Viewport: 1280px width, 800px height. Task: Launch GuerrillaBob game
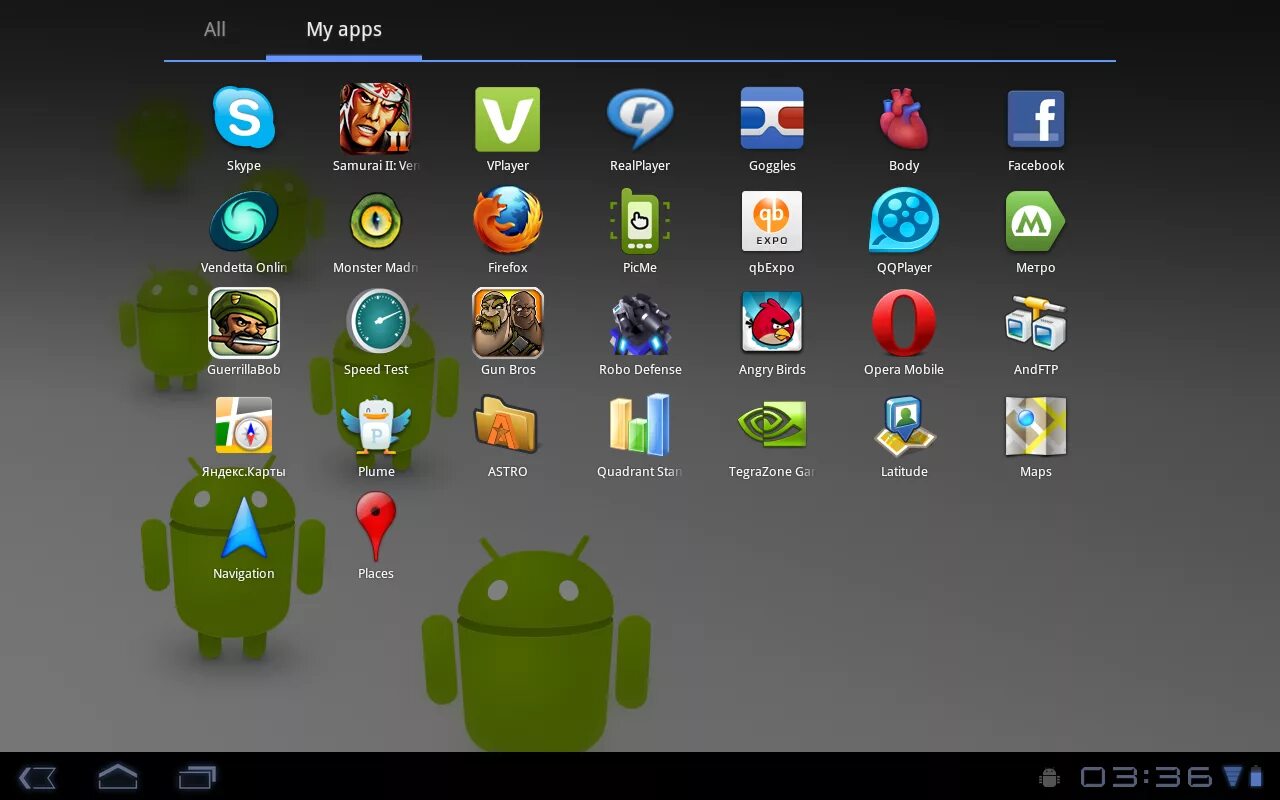244,323
